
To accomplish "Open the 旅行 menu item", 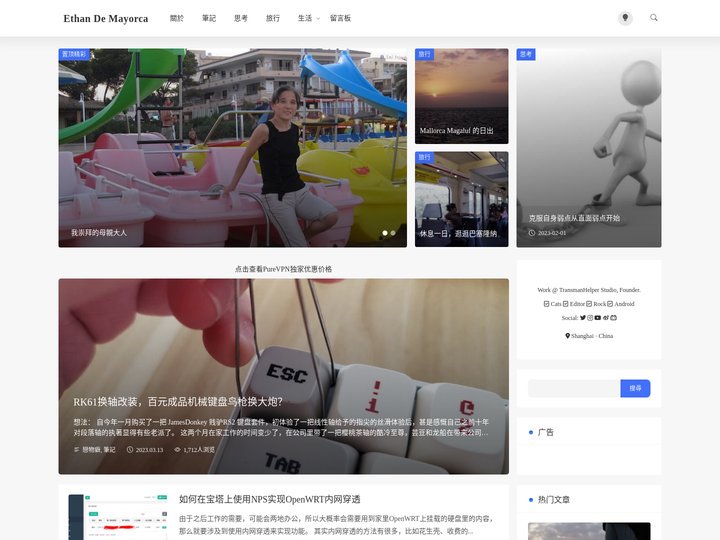I will pos(273,18).
